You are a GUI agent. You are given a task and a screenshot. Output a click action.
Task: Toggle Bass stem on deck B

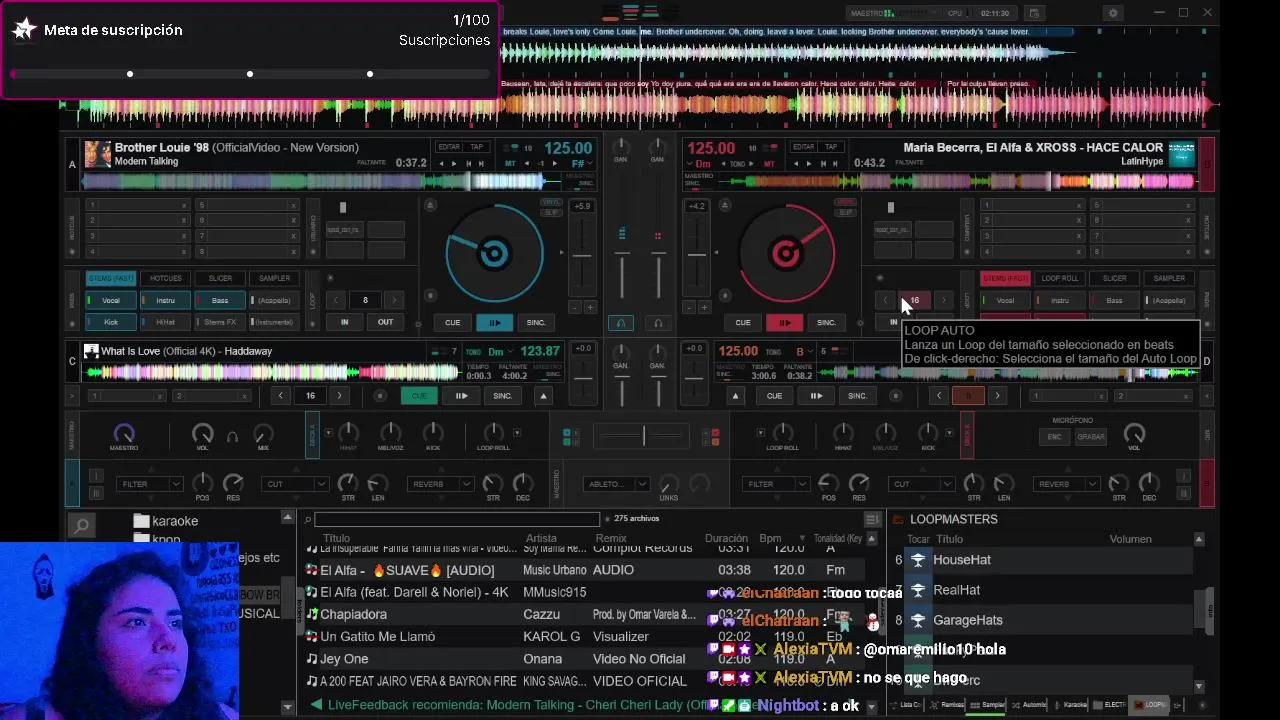click(1113, 300)
